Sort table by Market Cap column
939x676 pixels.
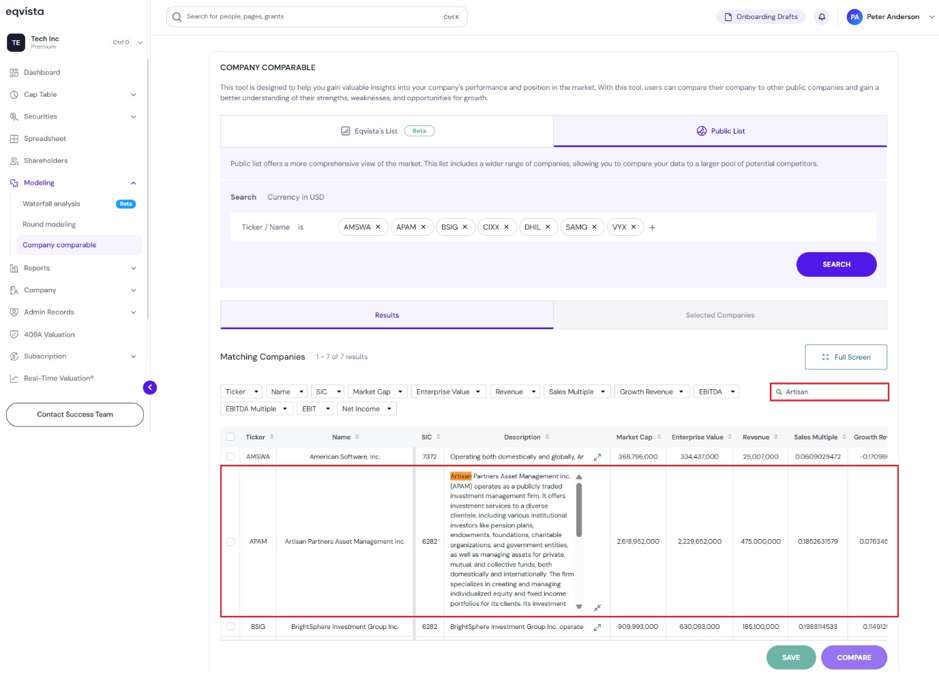[659, 437]
